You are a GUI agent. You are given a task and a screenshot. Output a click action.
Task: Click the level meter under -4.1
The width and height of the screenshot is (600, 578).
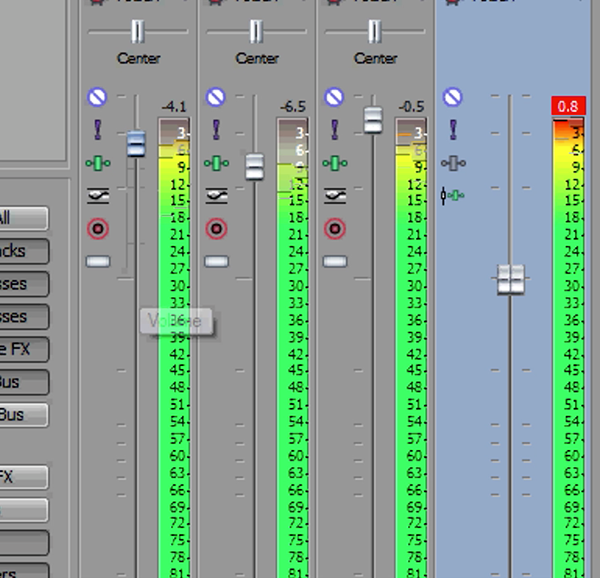pos(174,347)
